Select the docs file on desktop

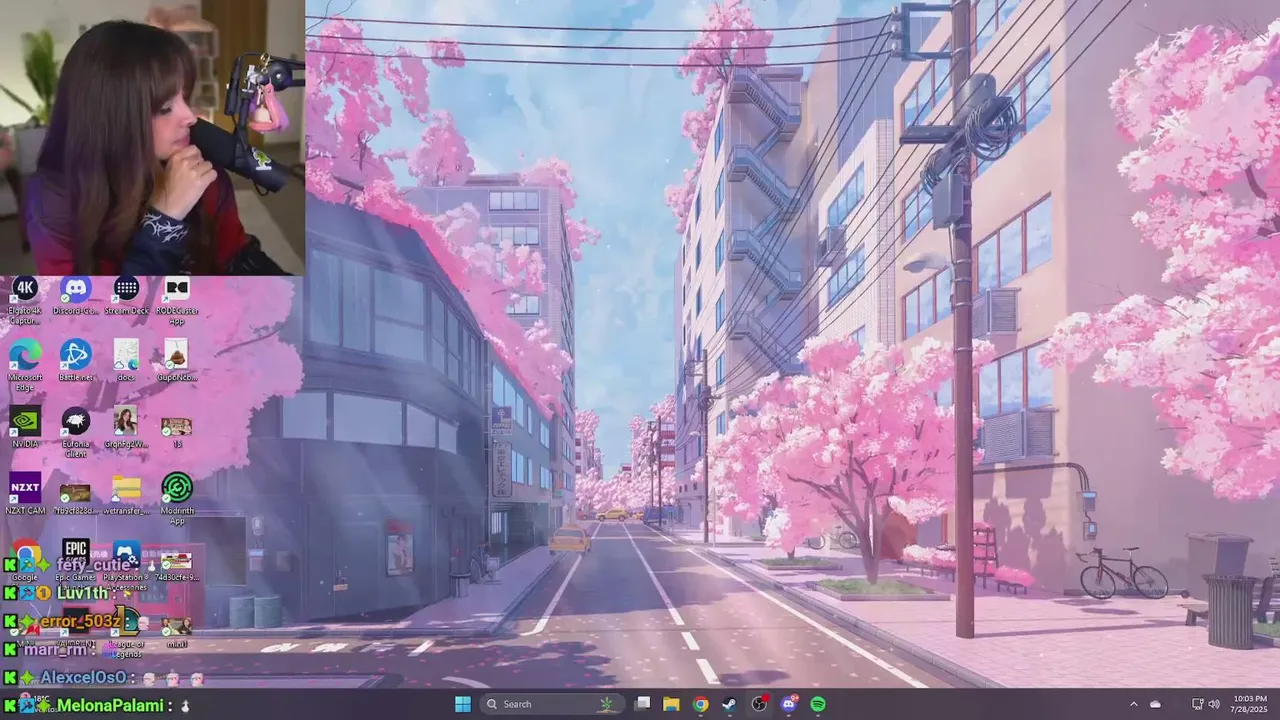click(x=126, y=360)
